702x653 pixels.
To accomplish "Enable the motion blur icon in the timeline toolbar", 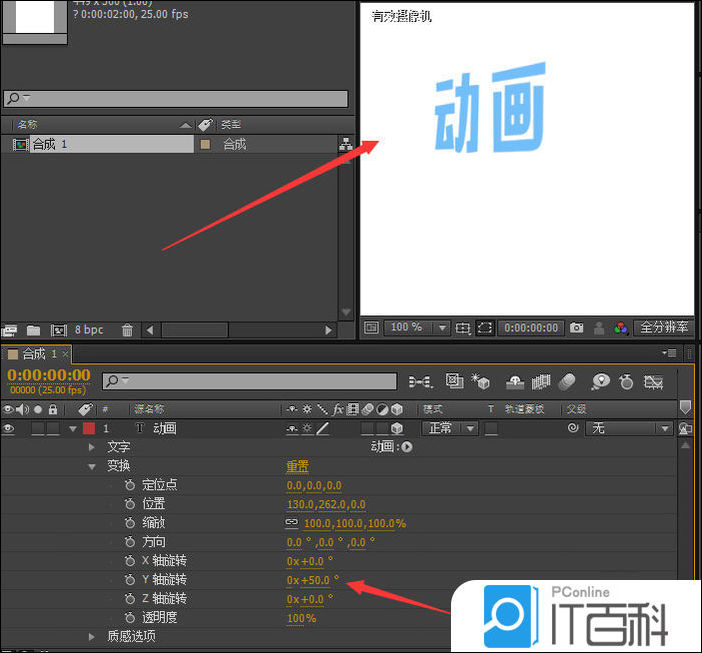I will click(x=567, y=382).
